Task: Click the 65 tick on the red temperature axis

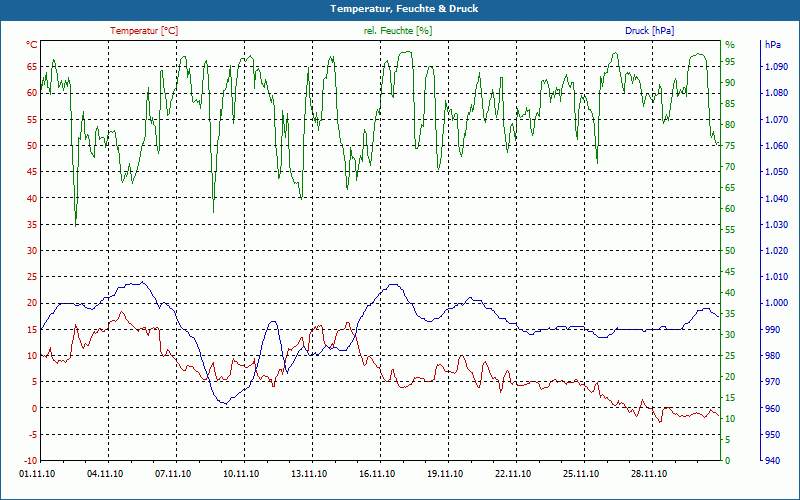Action: [x=33, y=66]
